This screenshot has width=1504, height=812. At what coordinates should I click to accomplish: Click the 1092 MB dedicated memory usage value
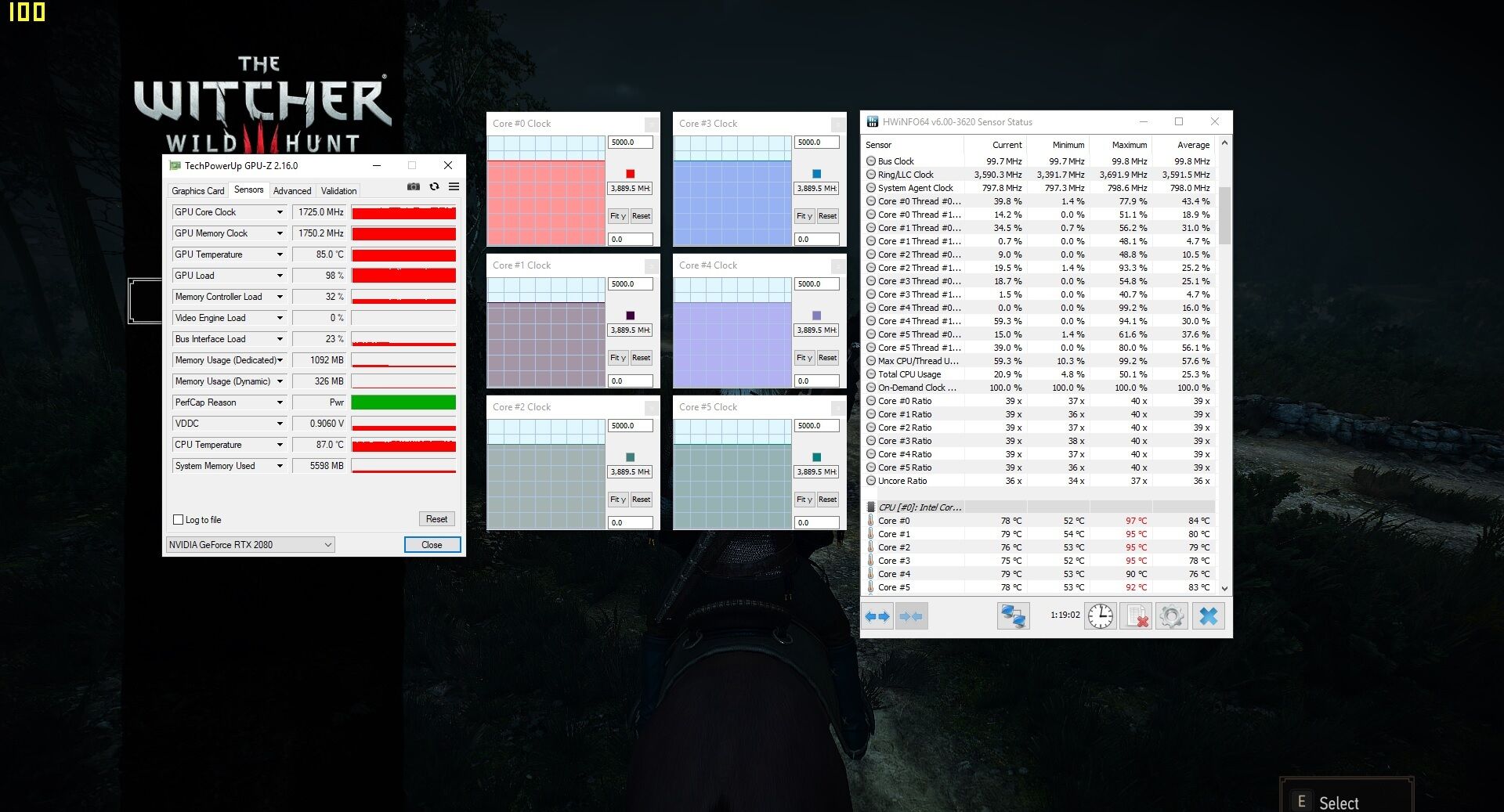coord(319,360)
